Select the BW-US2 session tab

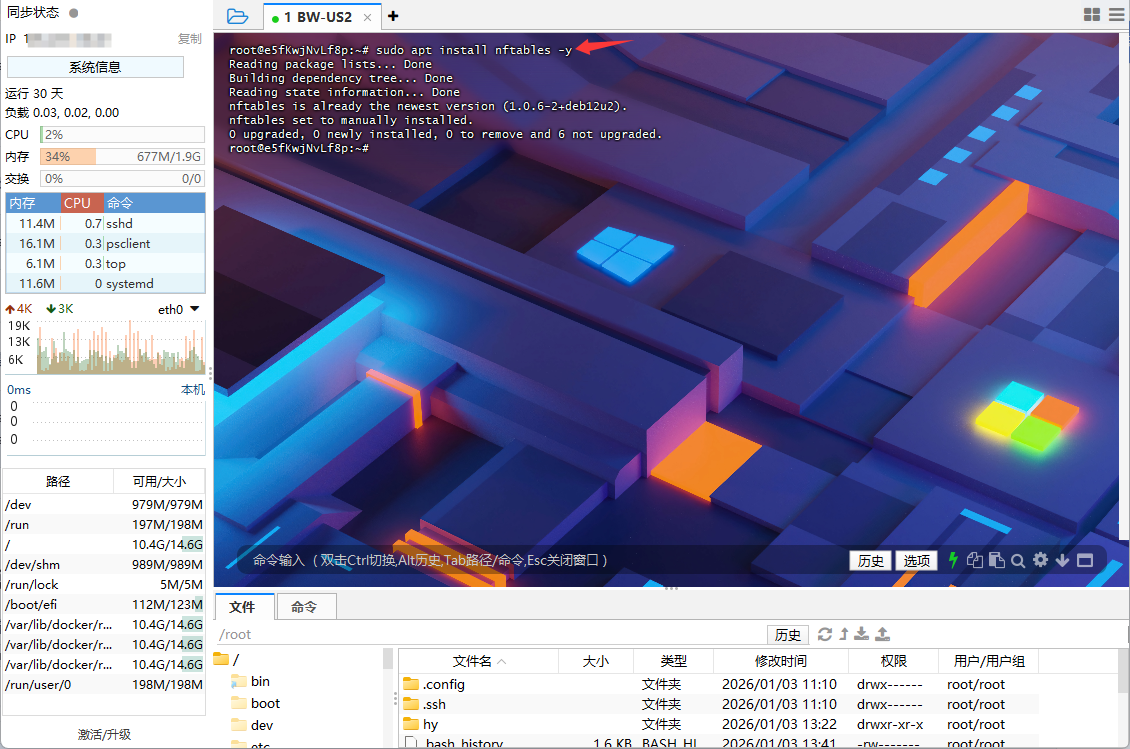[320, 17]
